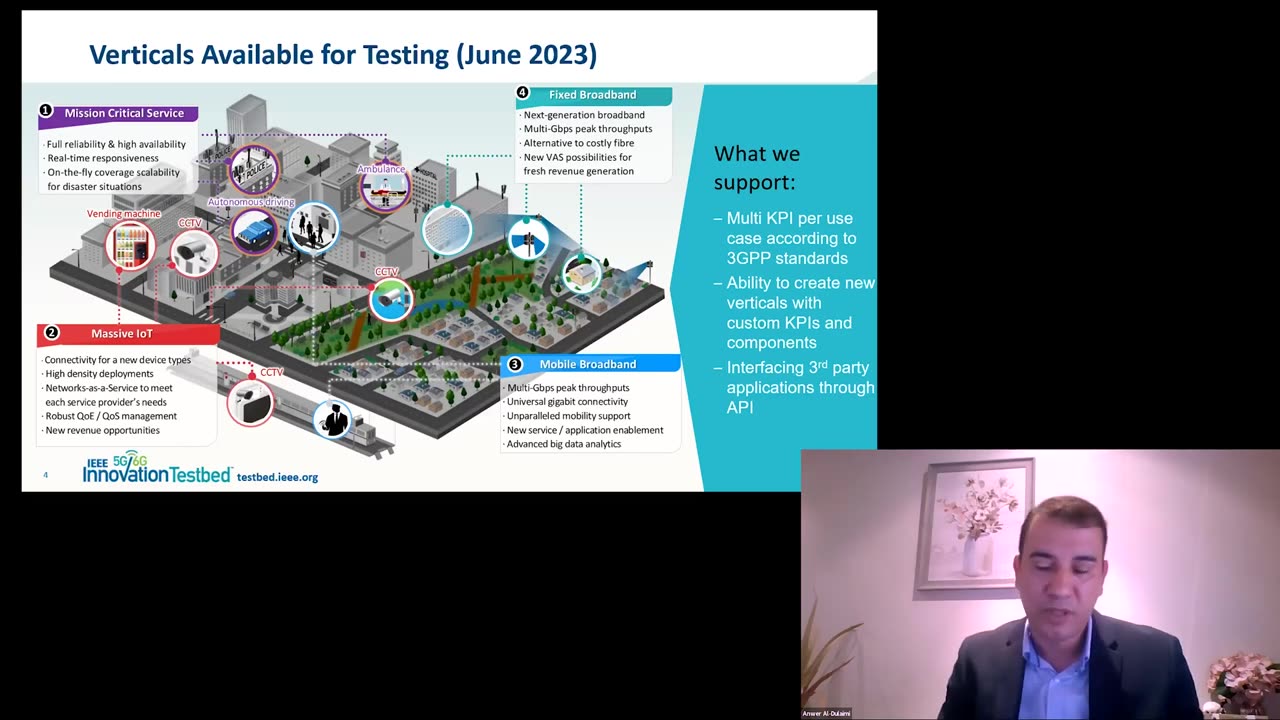
Task: Select the pedestrians silhouette circle icon
Action: [x=314, y=229]
